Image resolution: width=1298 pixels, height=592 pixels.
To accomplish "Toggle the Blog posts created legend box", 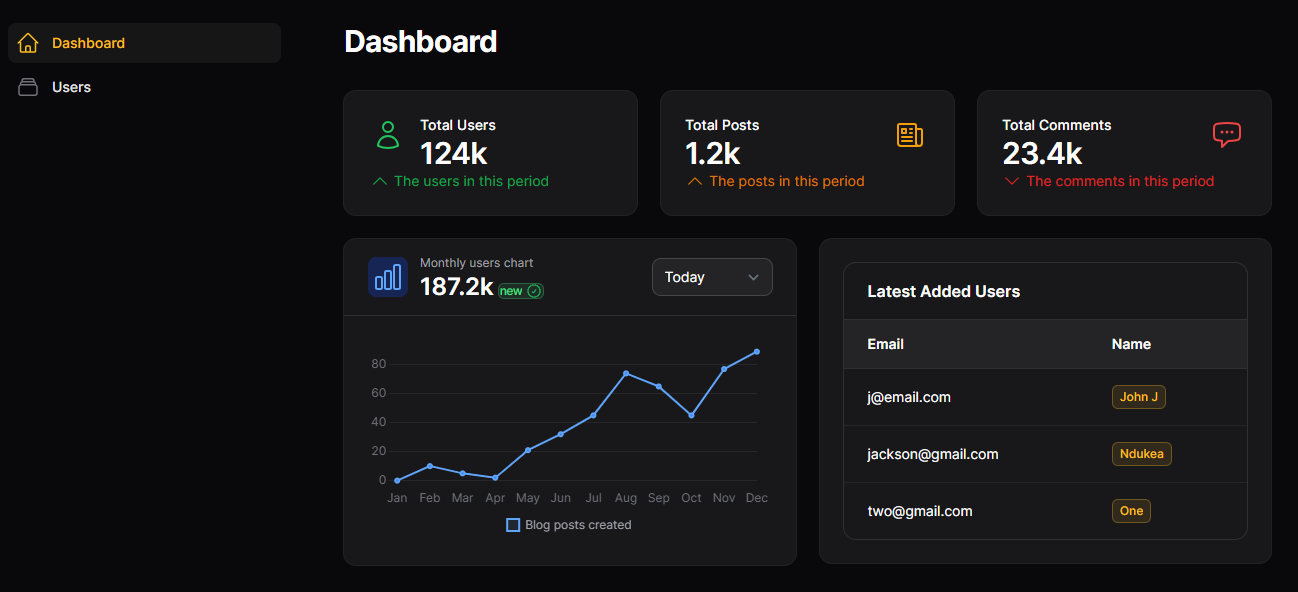I will pos(513,525).
